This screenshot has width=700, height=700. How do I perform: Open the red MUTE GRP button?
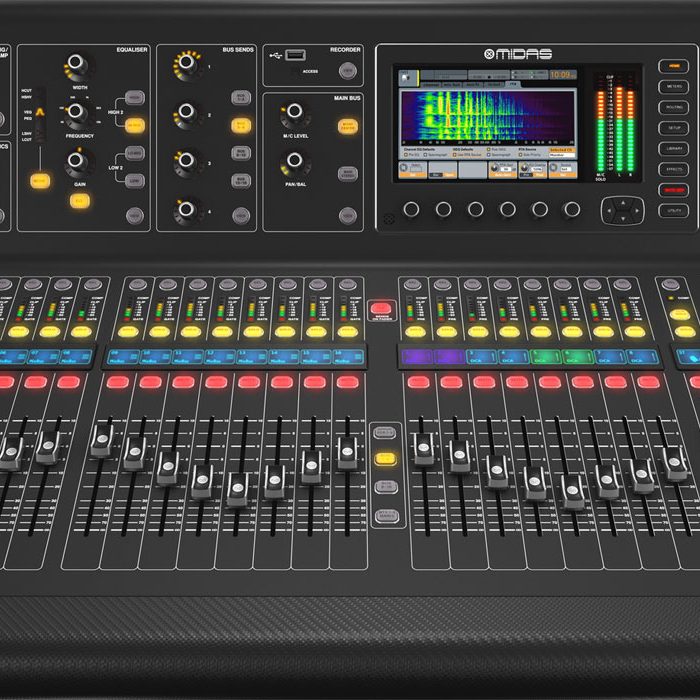tap(673, 190)
